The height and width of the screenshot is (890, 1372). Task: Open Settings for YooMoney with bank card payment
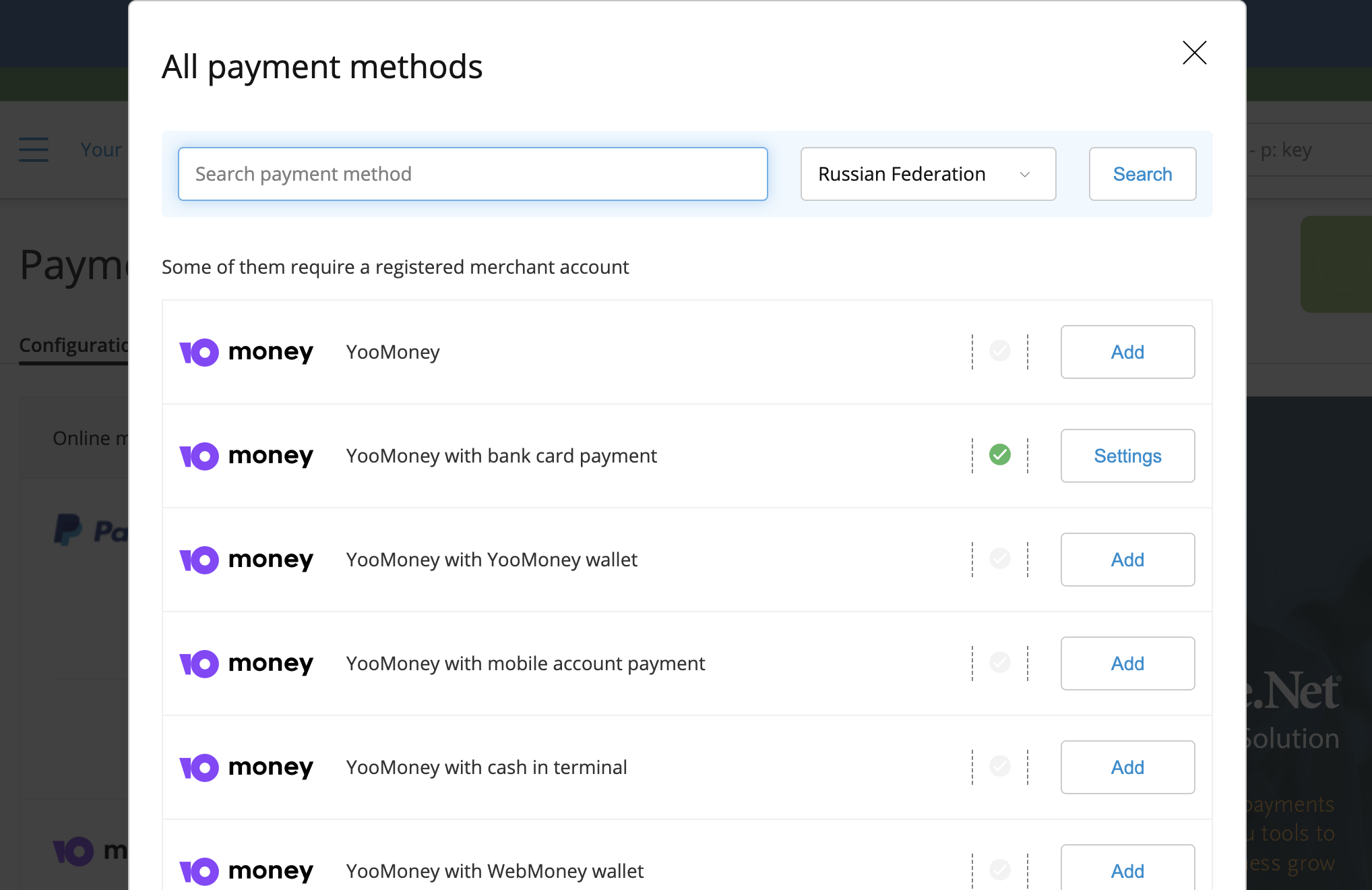1127,456
